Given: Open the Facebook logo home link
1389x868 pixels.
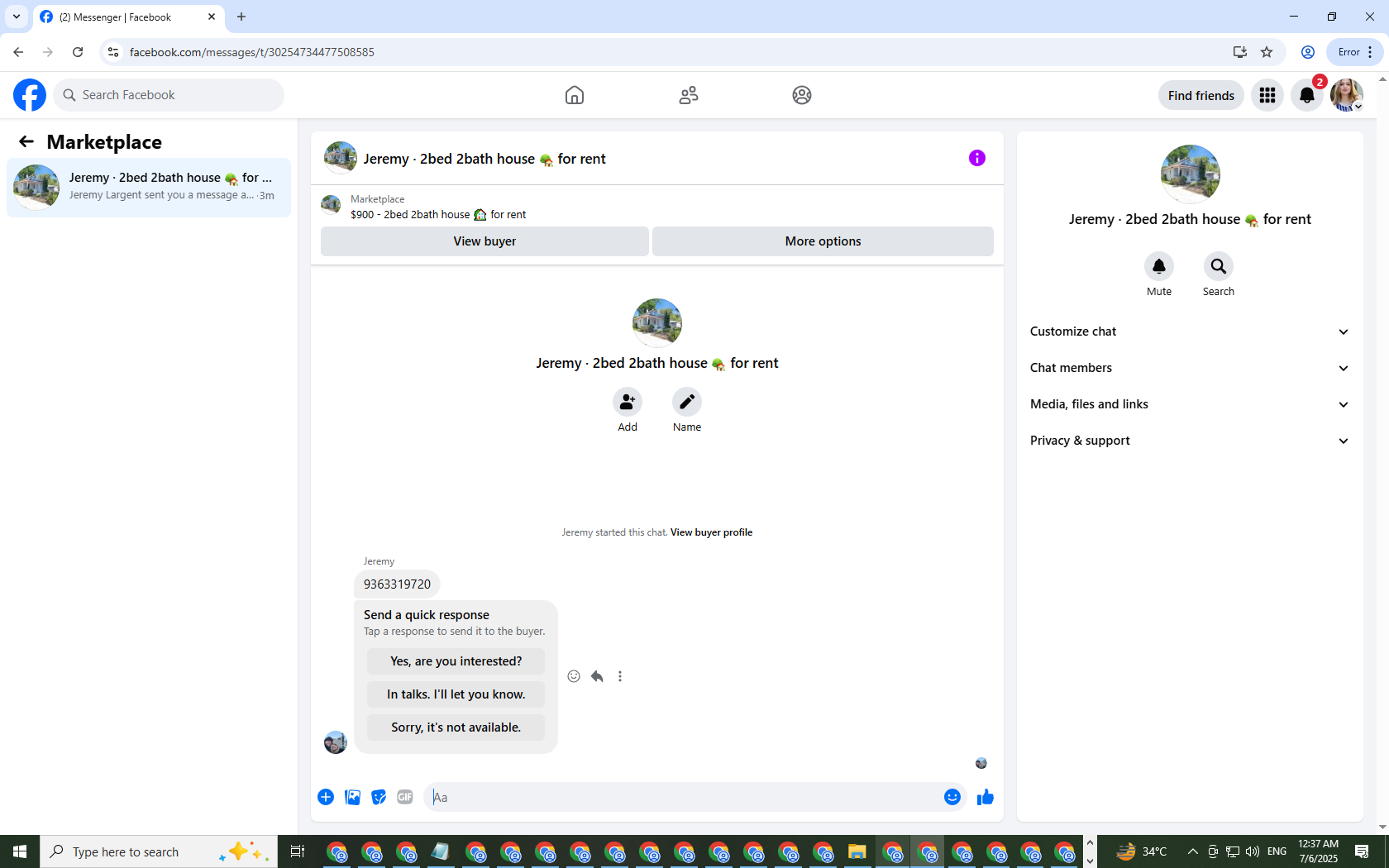Looking at the screenshot, I should point(30,95).
